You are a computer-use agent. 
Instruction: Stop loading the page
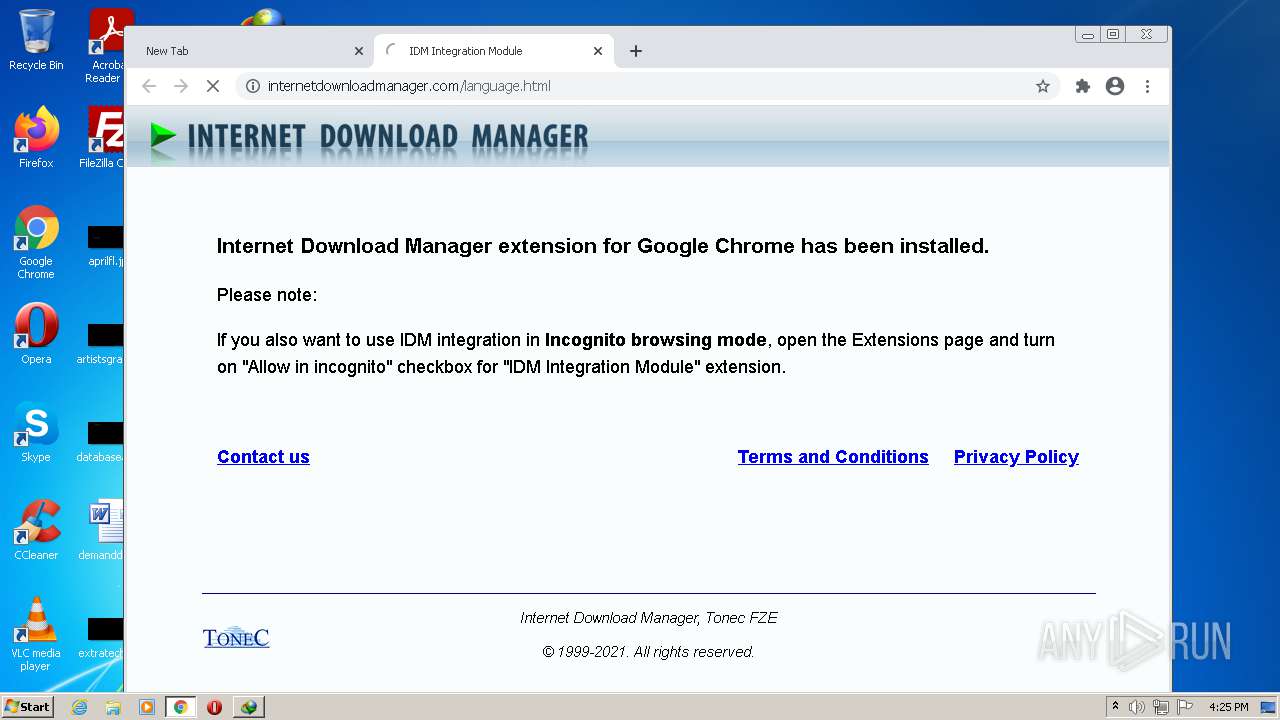tap(213, 86)
